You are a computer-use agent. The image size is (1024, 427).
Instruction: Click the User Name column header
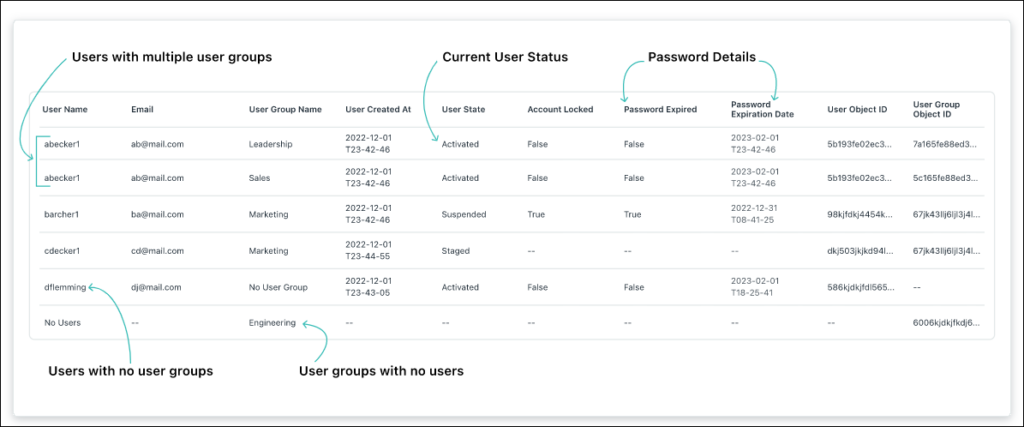[x=64, y=109]
